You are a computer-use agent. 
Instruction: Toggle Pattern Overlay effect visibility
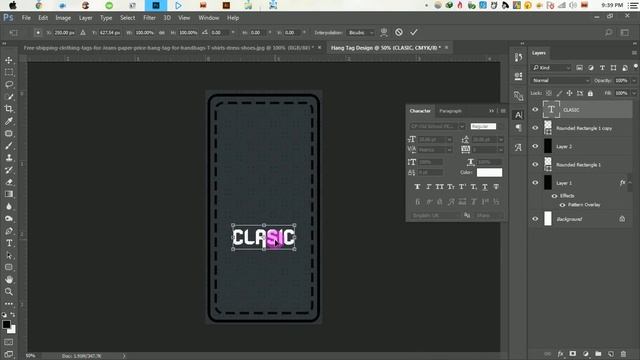click(x=562, y=205)
